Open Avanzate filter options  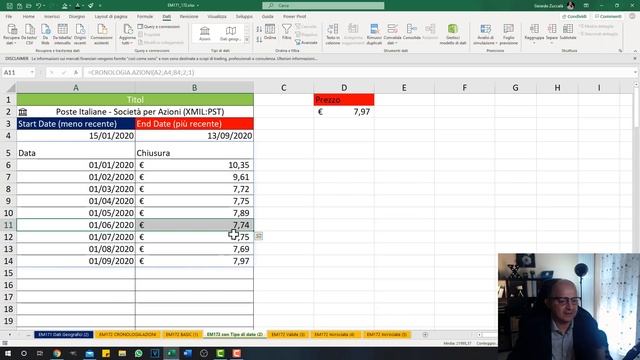click(306, 42)
